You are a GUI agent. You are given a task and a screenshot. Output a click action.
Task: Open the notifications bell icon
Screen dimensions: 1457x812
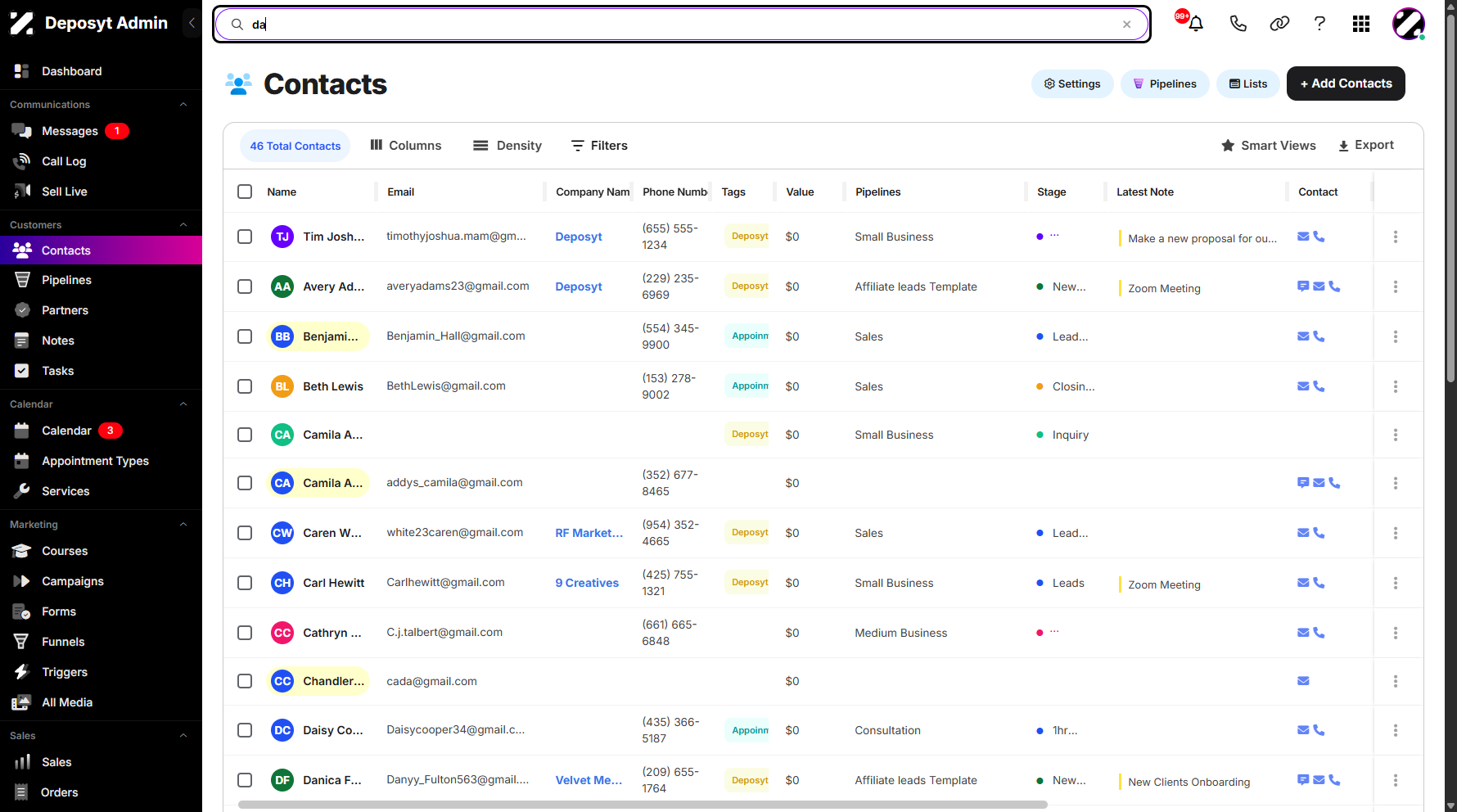(x=1195, y=24)
